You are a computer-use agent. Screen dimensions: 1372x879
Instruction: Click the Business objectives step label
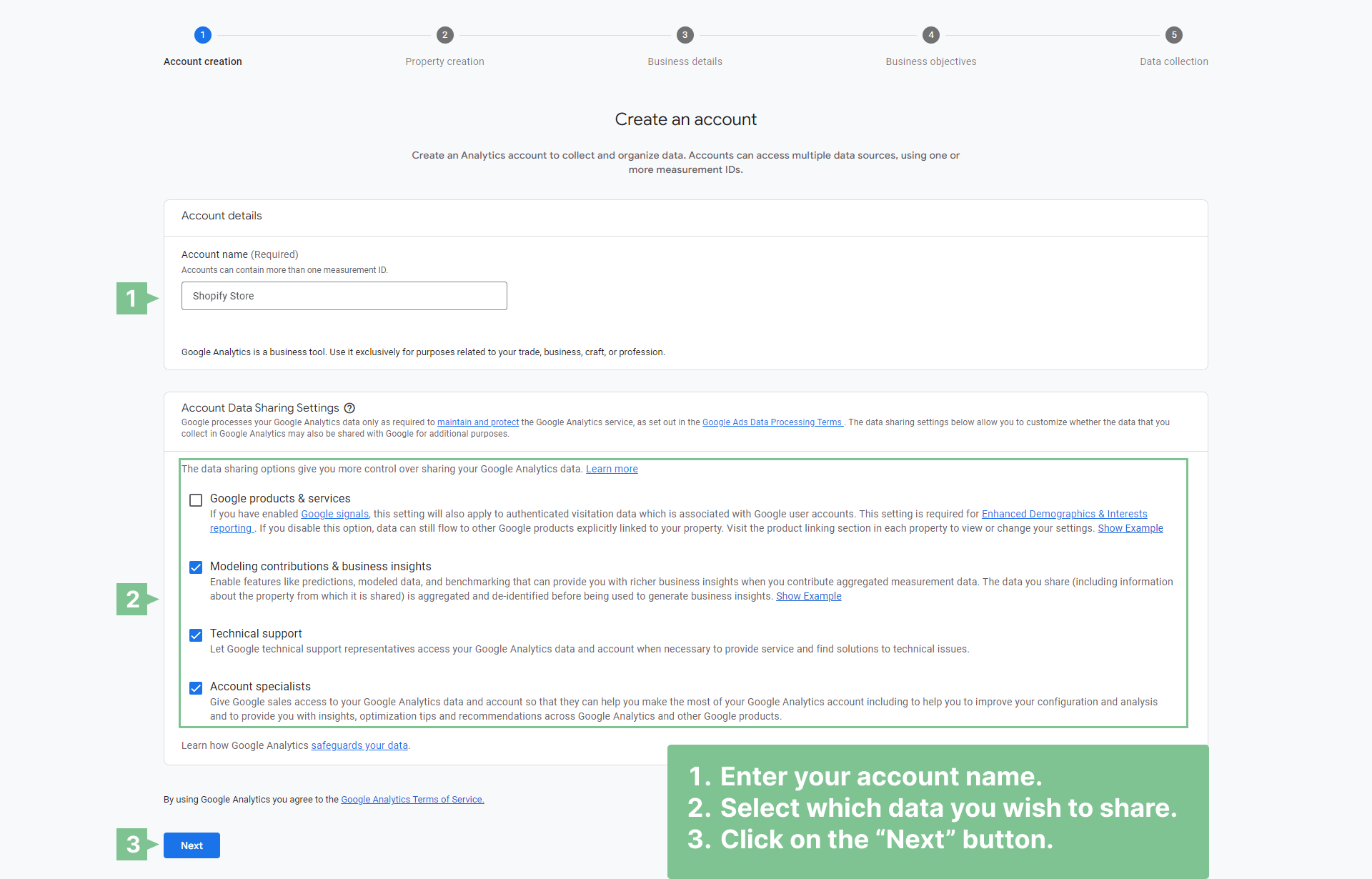pos(931,61)
